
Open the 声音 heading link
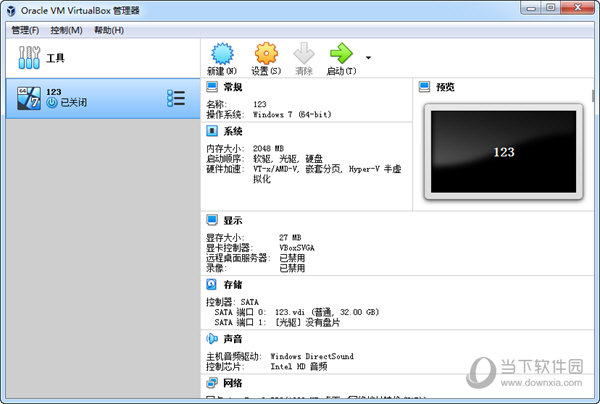(233, 339)
